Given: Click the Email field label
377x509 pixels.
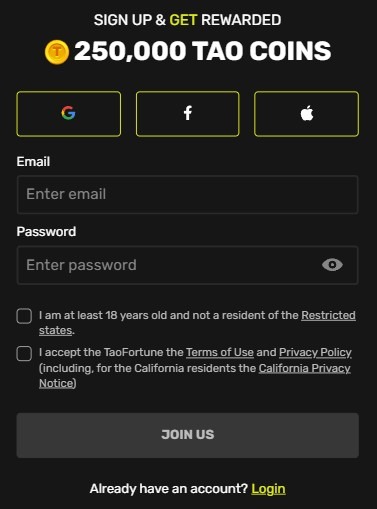Looking at the screenshot, I should click(x=33, y=162).
